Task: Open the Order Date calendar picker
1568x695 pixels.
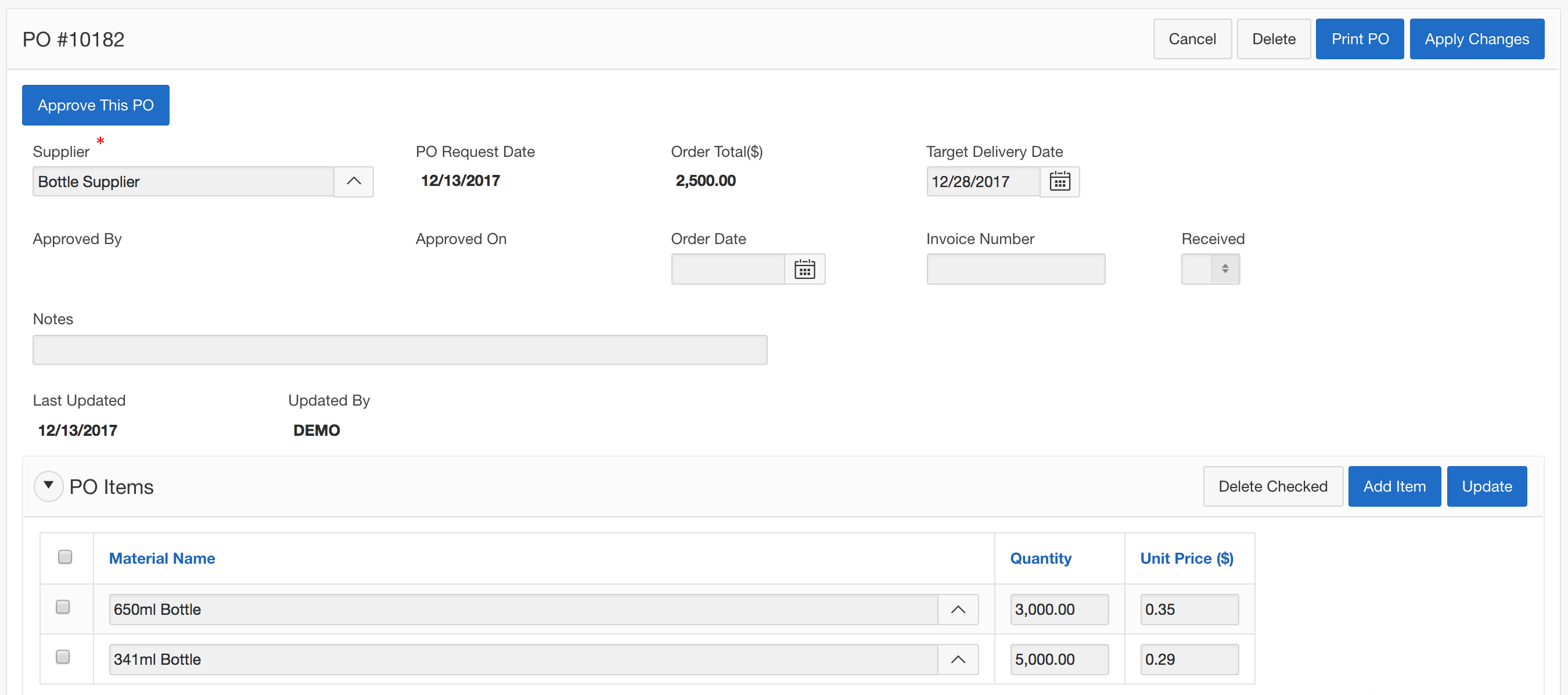Action: point(804,269)
